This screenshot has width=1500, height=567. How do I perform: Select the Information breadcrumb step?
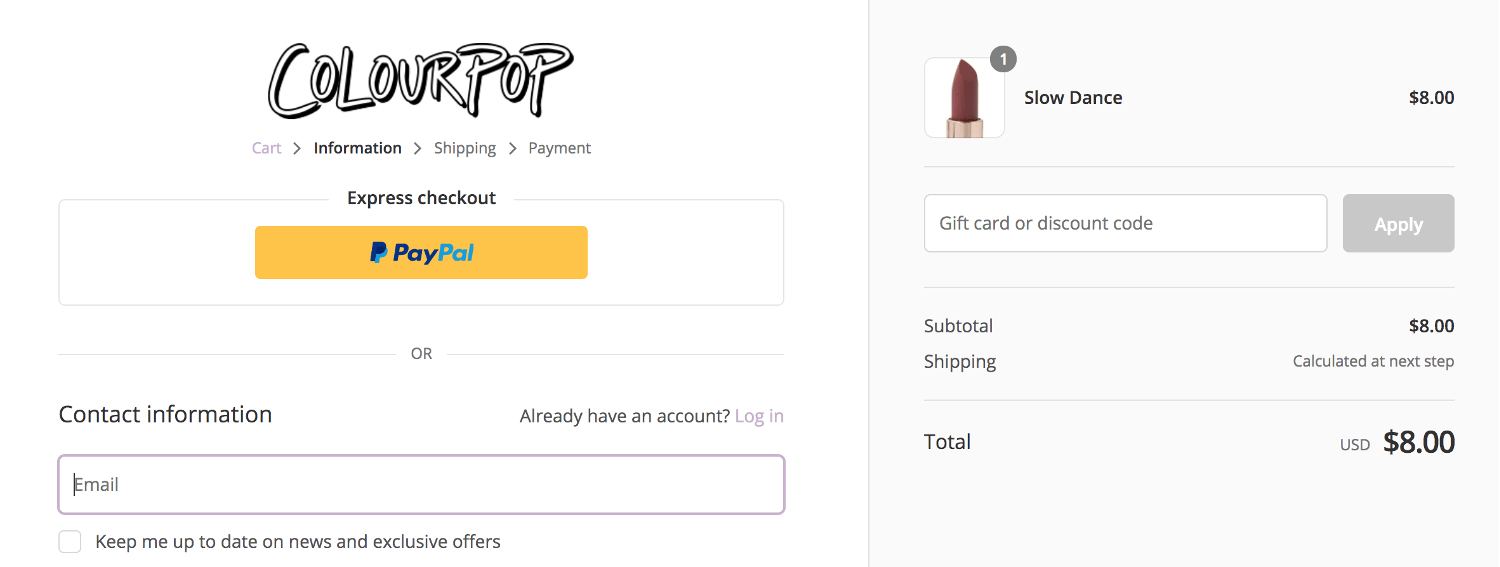(x=357, y=148)
